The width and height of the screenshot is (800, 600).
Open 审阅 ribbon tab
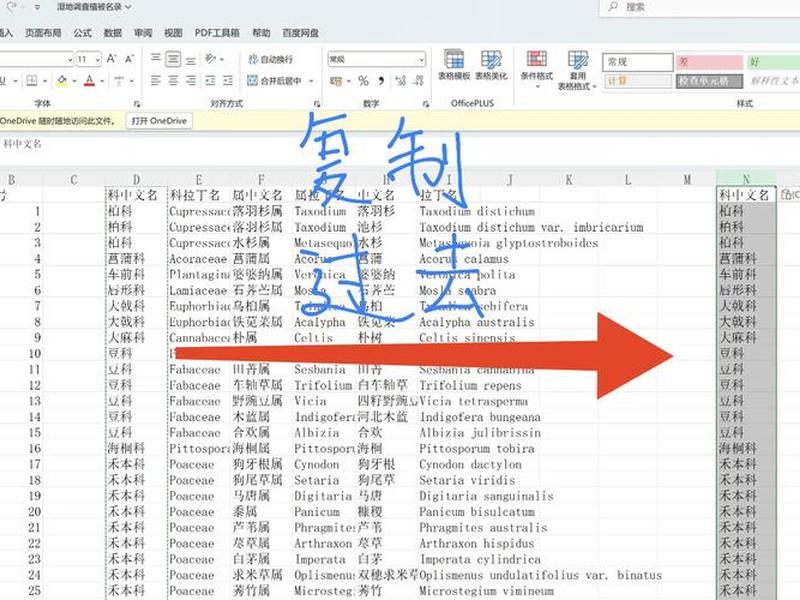(143, 33)
